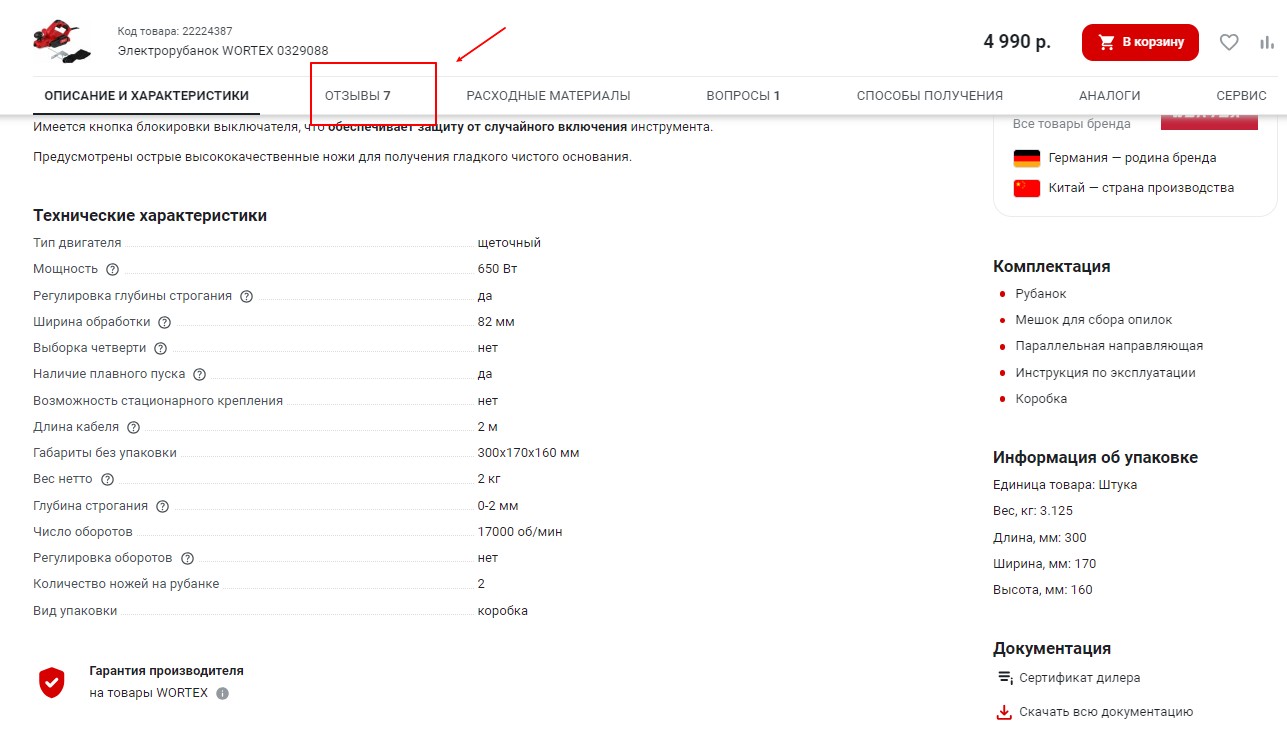This screenshot has width=1287, height=743.
Task: Click 'Возможность стационарного крепления' label
Action: click(x=158, y=400)
